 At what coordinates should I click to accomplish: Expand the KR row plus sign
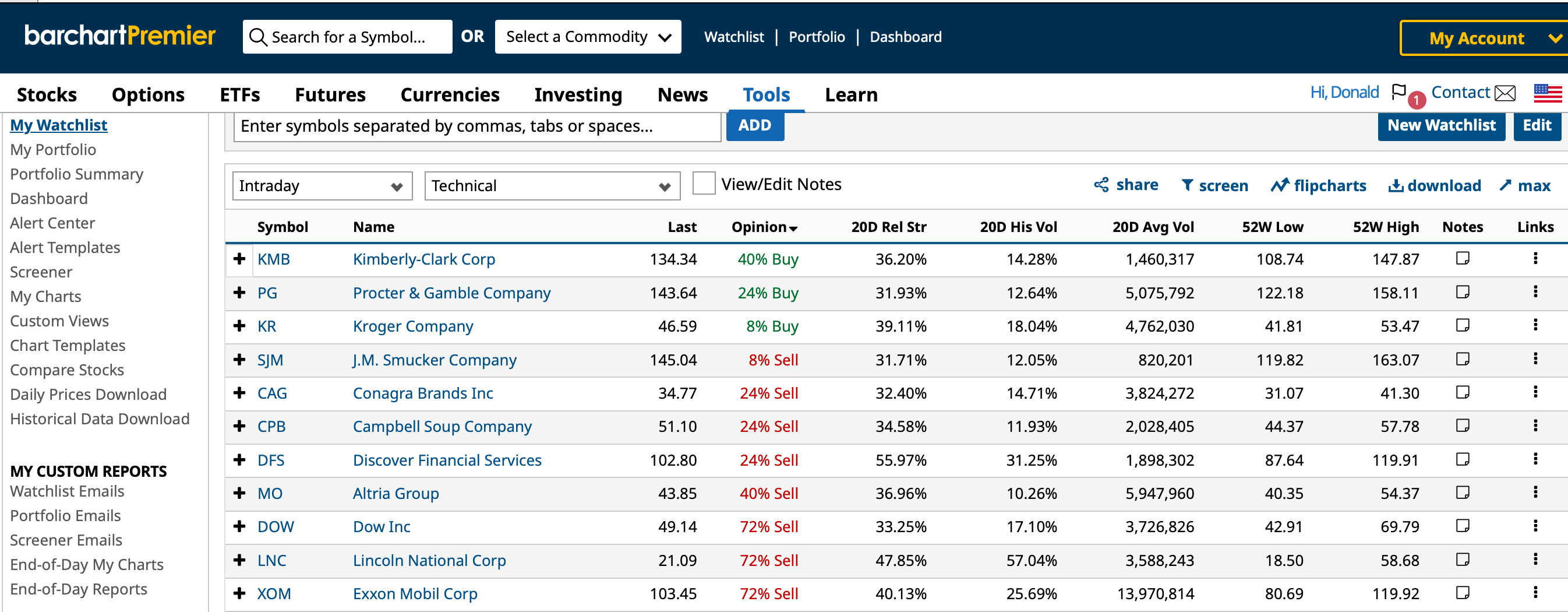pos(239,326)
